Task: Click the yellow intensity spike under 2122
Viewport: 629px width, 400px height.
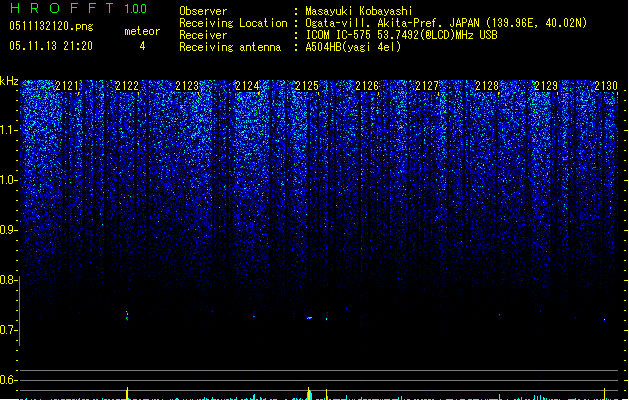Action: pos(127,394)
